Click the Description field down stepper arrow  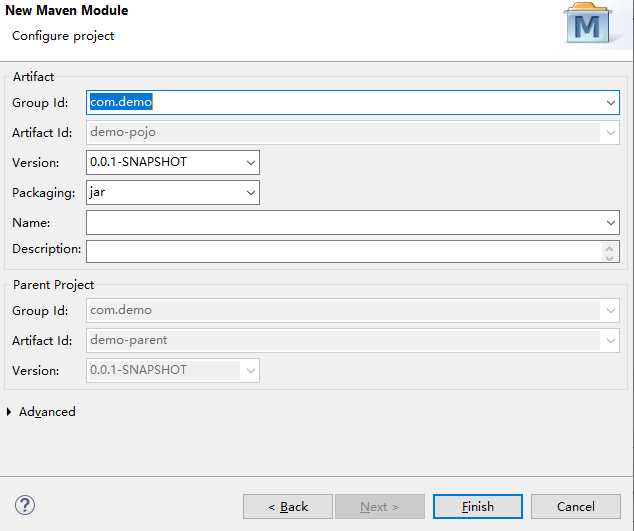(x=610, y=257)
